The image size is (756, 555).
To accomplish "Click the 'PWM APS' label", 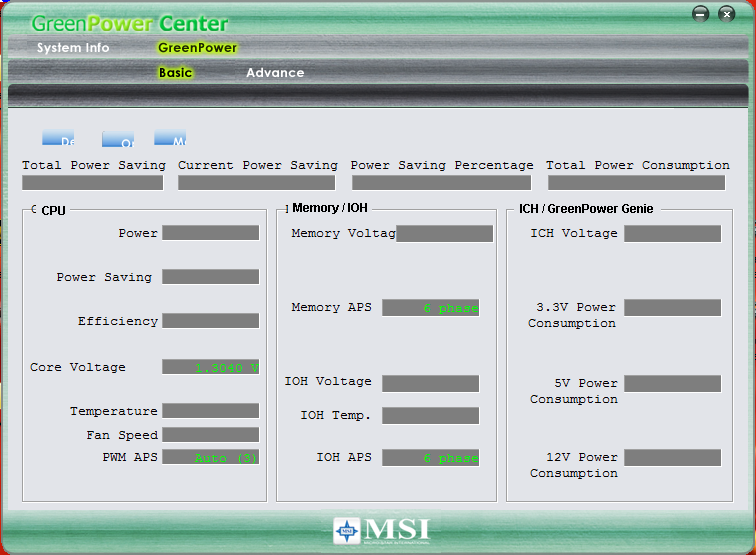I will coord(130,457).
